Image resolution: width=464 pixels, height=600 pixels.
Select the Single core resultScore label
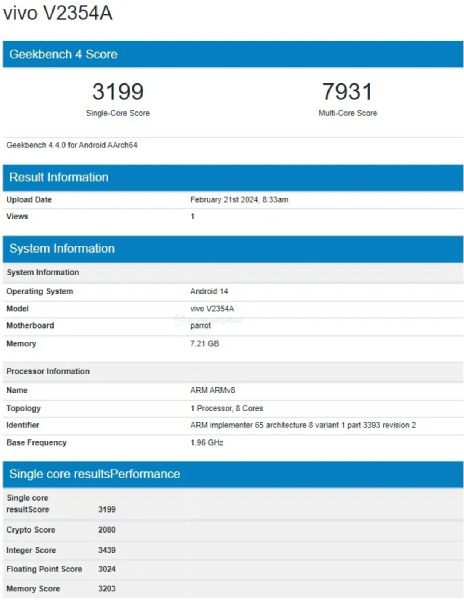(x=28, y=504)
